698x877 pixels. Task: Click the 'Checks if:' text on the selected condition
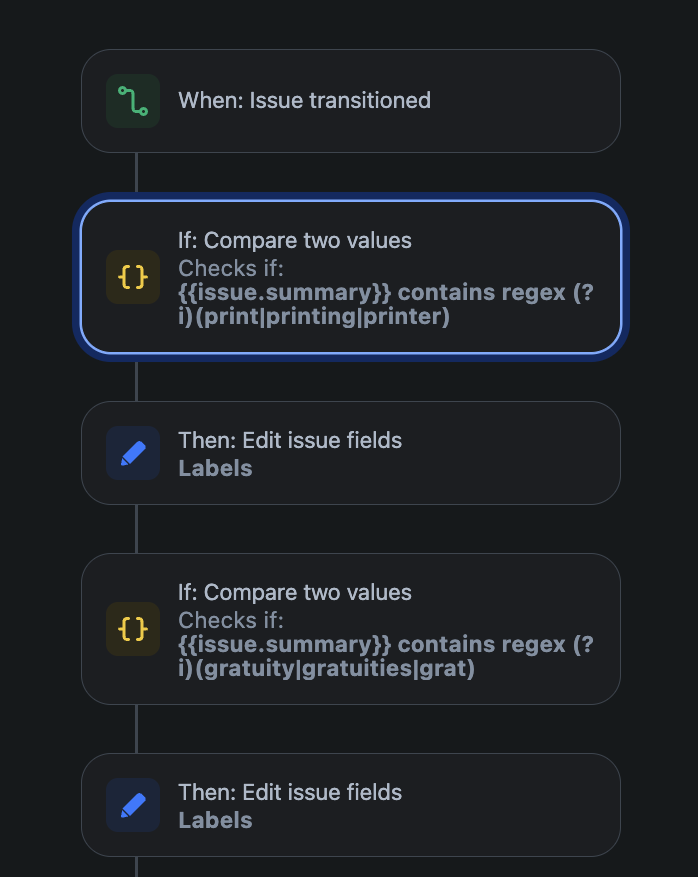pyautogui.click(x=222, y=268)
